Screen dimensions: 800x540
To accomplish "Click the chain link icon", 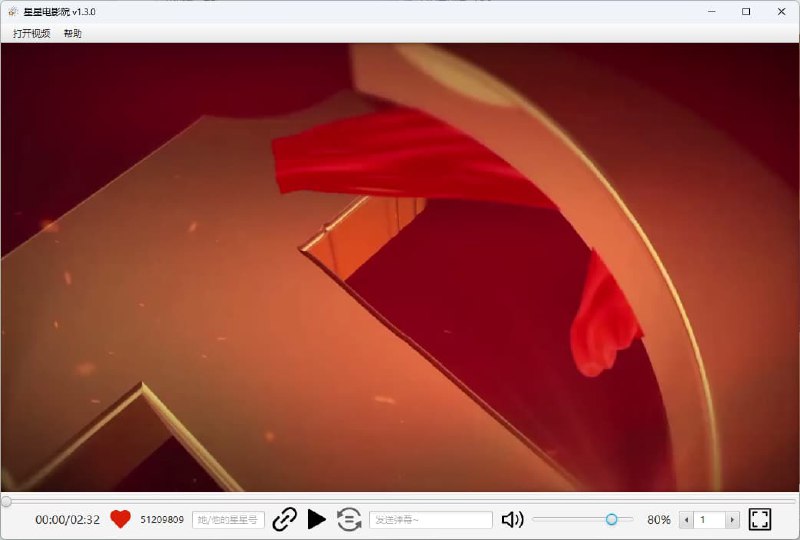I will pos(285,520).
